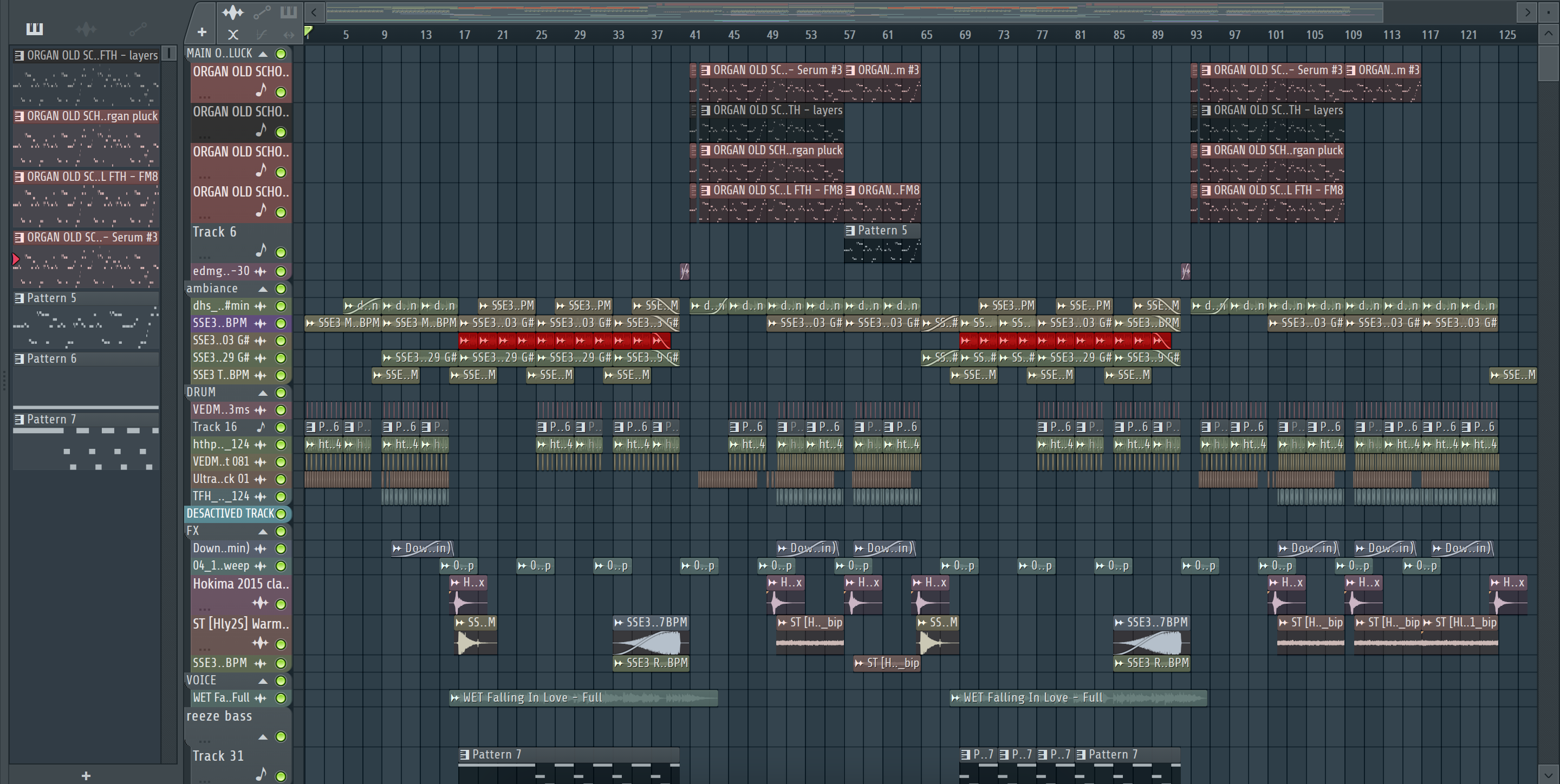Mute the ambiance group with its green LED
Screen dimensions: 1560x784
(x=281, y=289)
